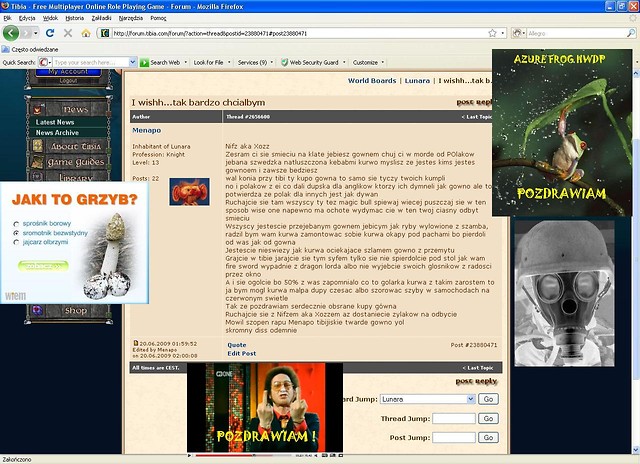Click the Shop icon in sidebar
The height and width of the screenshot is (464, 640).
(x=38, y=310)
